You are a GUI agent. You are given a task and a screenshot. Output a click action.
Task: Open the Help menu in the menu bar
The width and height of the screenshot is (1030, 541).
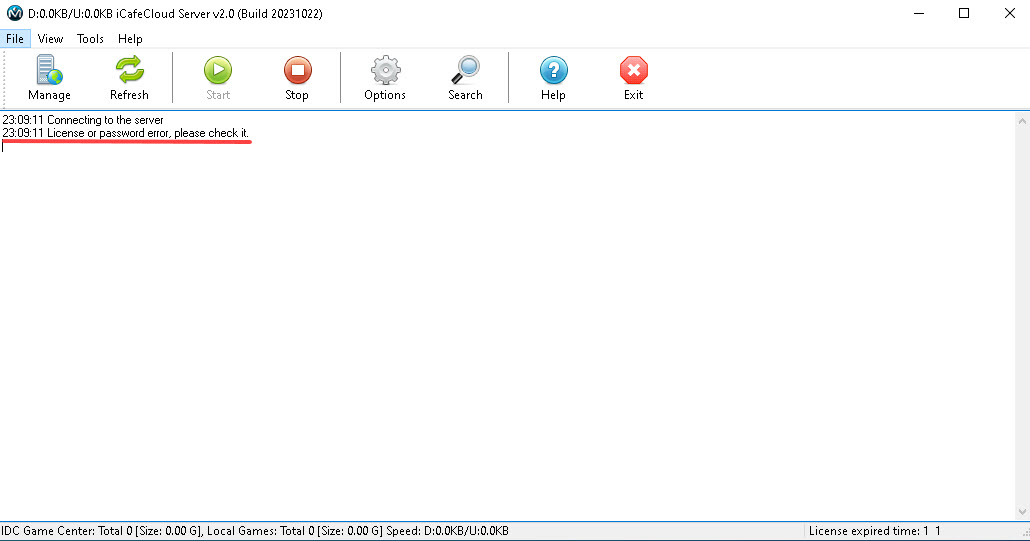point(130,38)
